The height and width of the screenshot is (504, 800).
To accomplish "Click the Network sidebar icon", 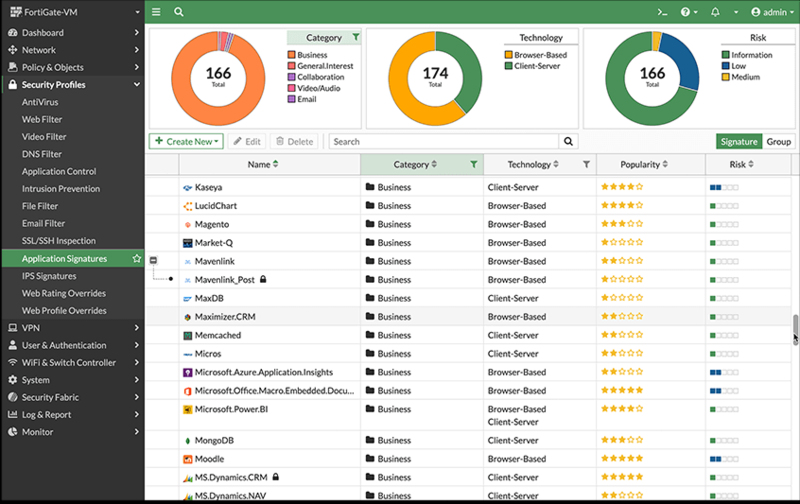I will (13, 50).
